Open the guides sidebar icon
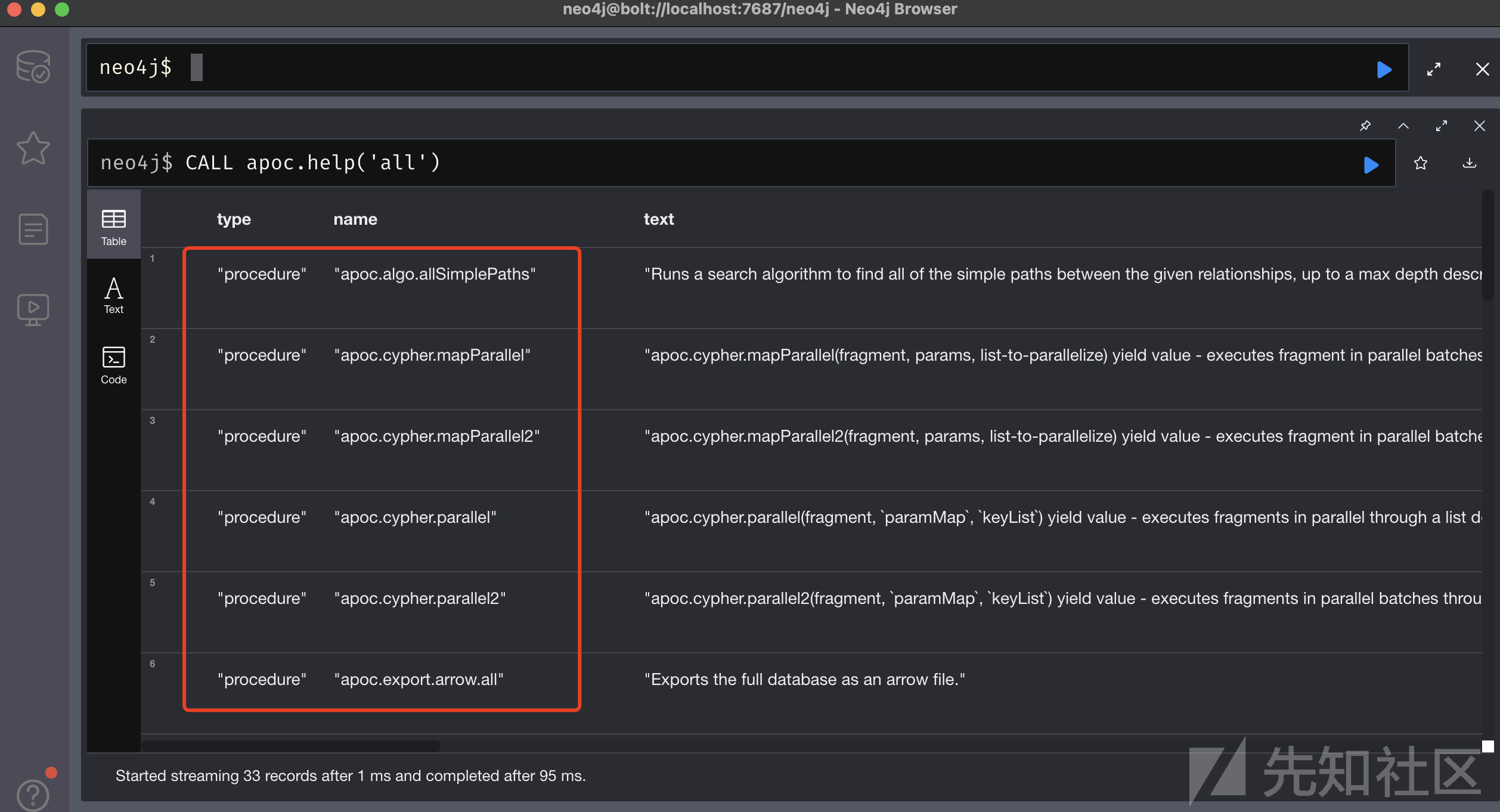The image size is (1500, 812). point(33,310)
